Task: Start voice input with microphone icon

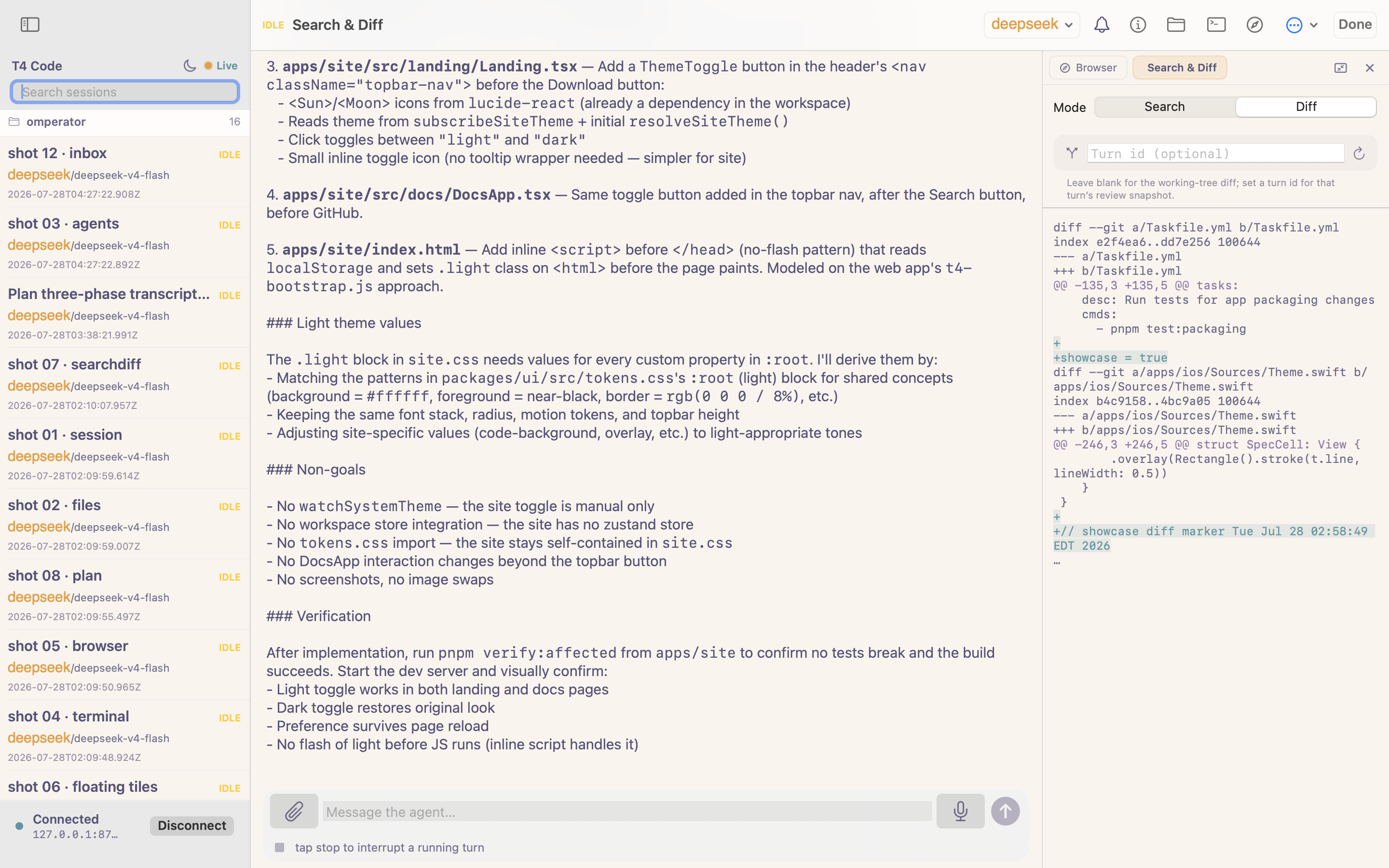Action: click(x=960, y=811)
